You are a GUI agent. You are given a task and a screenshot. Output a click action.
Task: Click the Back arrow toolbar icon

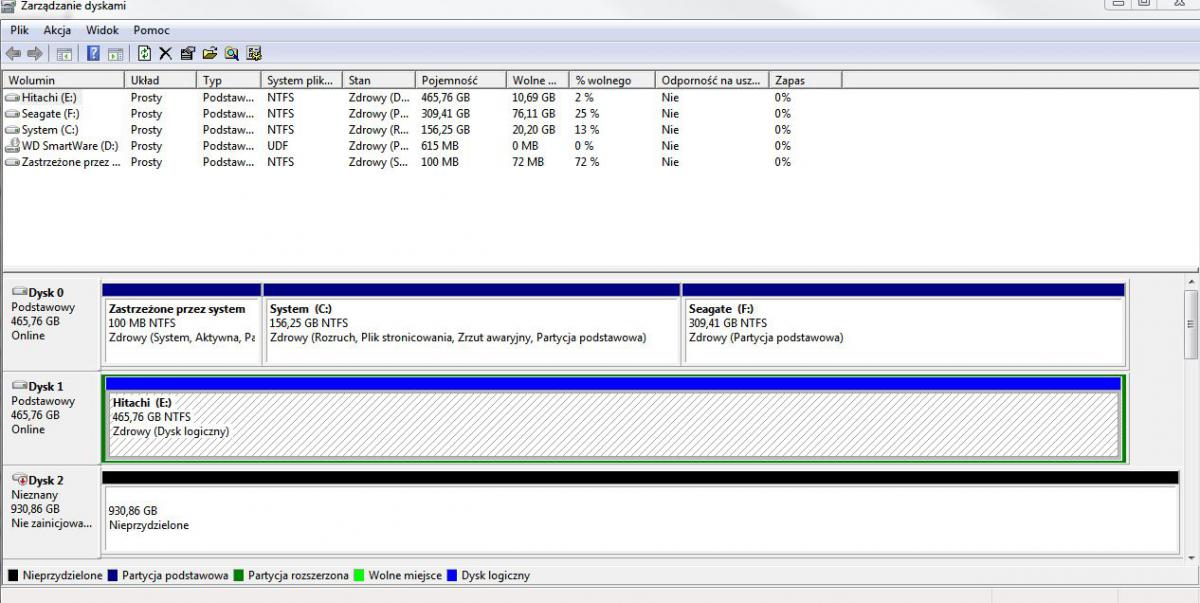coord(13,53)
